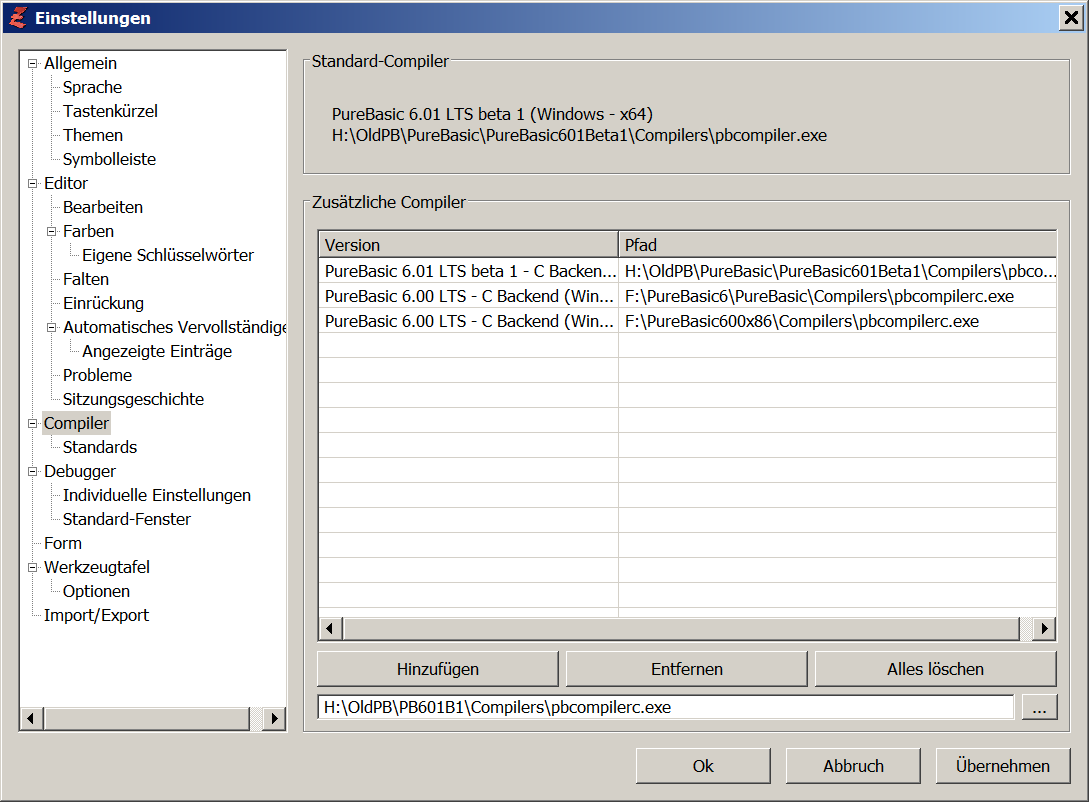Select Sprache in the settings tree
This screenshot has height=802, width=1089.
tap(92, 87)
